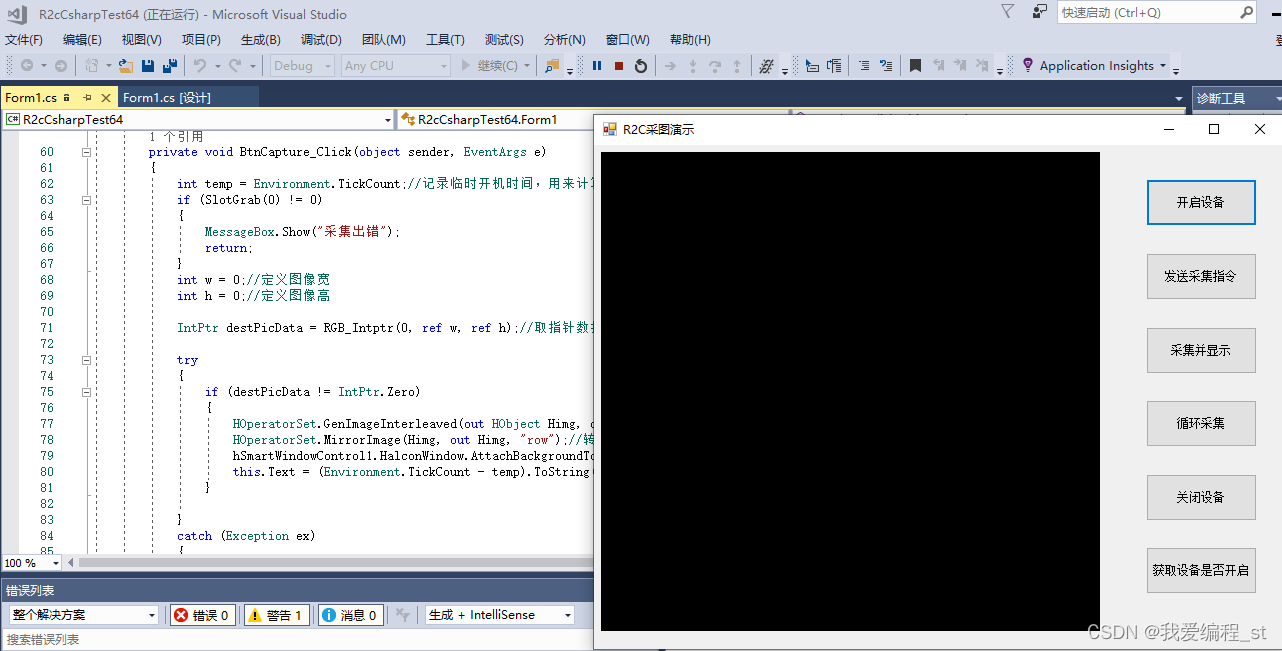Click 开启设备 button in R2C window
1282x651 pixels.
pyautogui.click(x=1201, y=203)
